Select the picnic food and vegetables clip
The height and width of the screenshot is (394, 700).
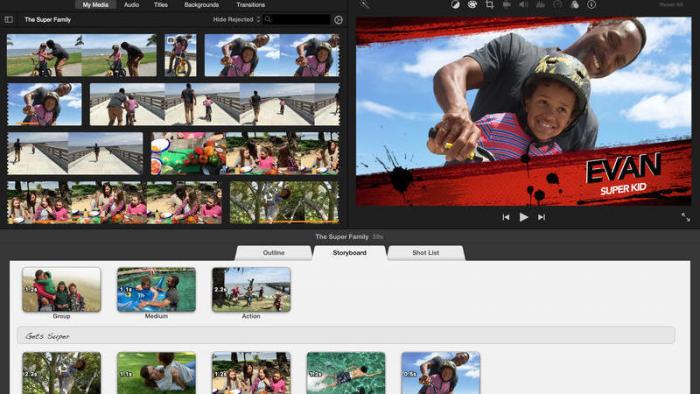(188, 153)
